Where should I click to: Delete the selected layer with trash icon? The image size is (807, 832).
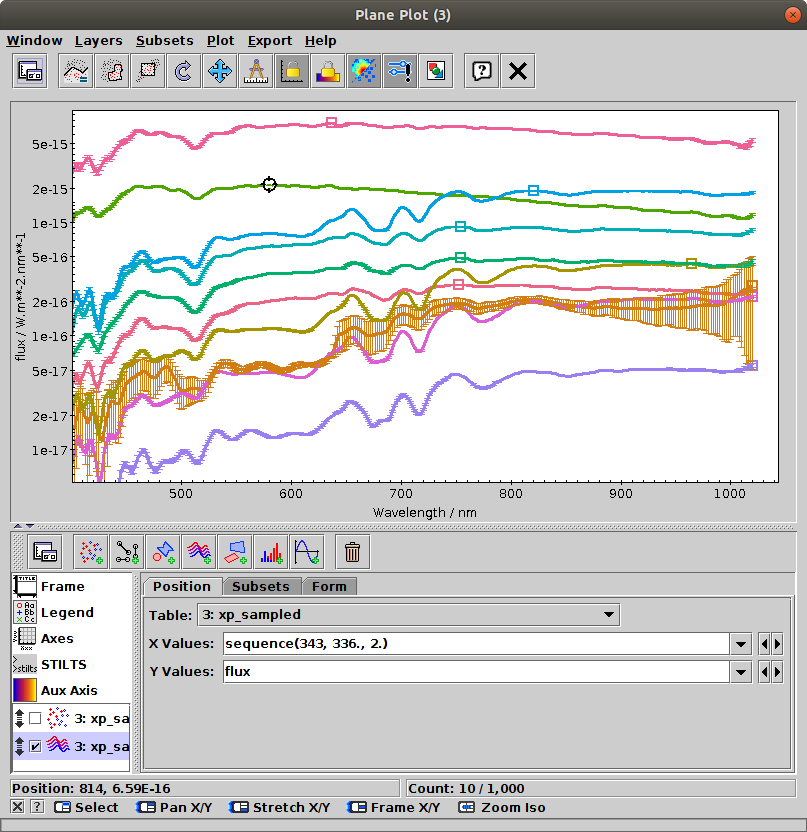[x=352, y=551]
